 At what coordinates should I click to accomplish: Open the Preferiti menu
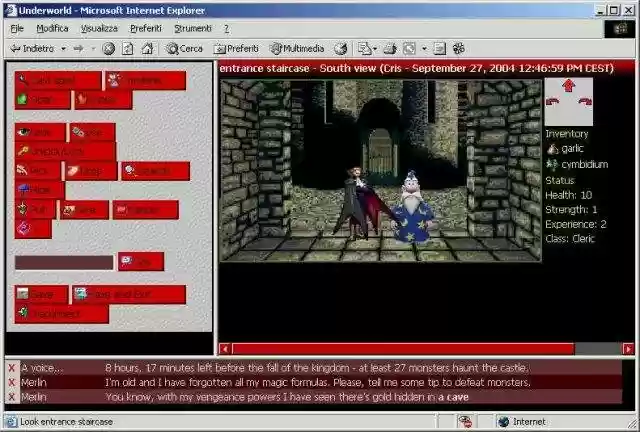click(x=146, y=28)
